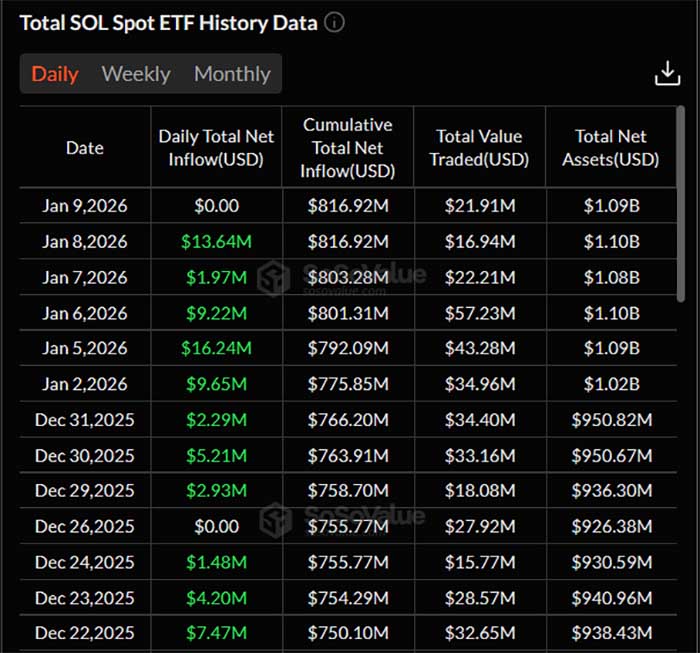
Task: Click the $2.93M daily inflow value
Action: tap(217, 491)
